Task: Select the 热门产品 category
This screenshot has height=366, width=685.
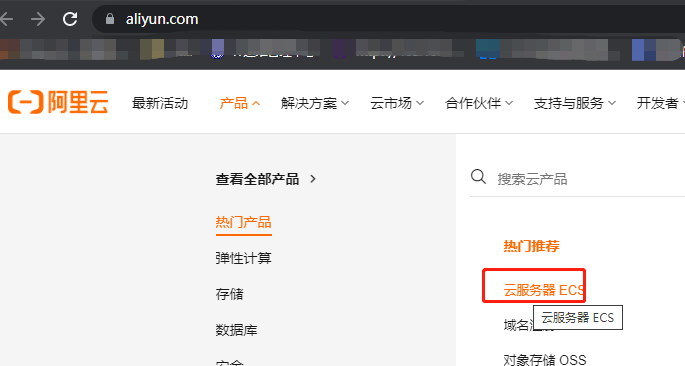Action: (243, 222)
